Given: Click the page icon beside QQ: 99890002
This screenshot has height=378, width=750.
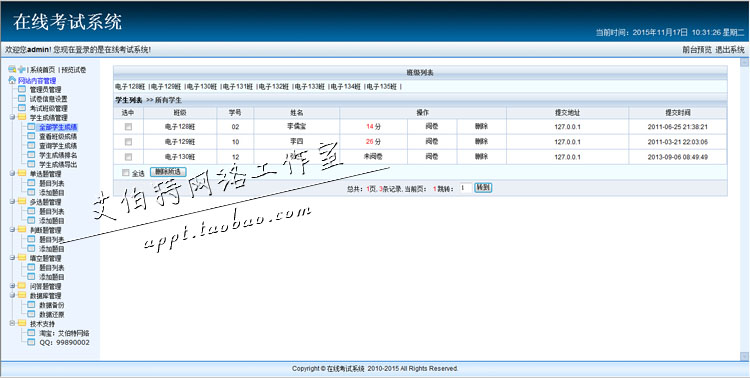Looking at the screenshot, I should (x=31, y=343).
